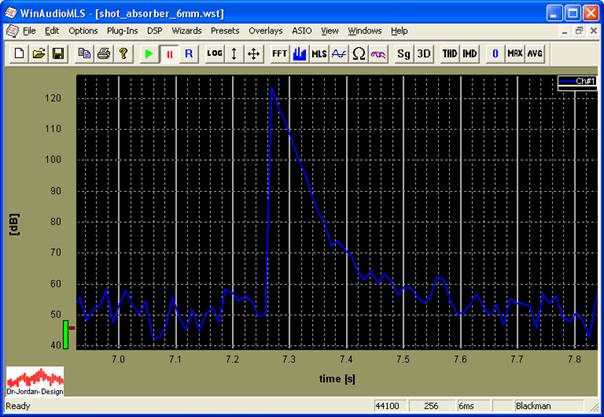Click the Dr-Jordan-Design logo
The height and width of the screenshot is (417, 604).
point(35,381)
